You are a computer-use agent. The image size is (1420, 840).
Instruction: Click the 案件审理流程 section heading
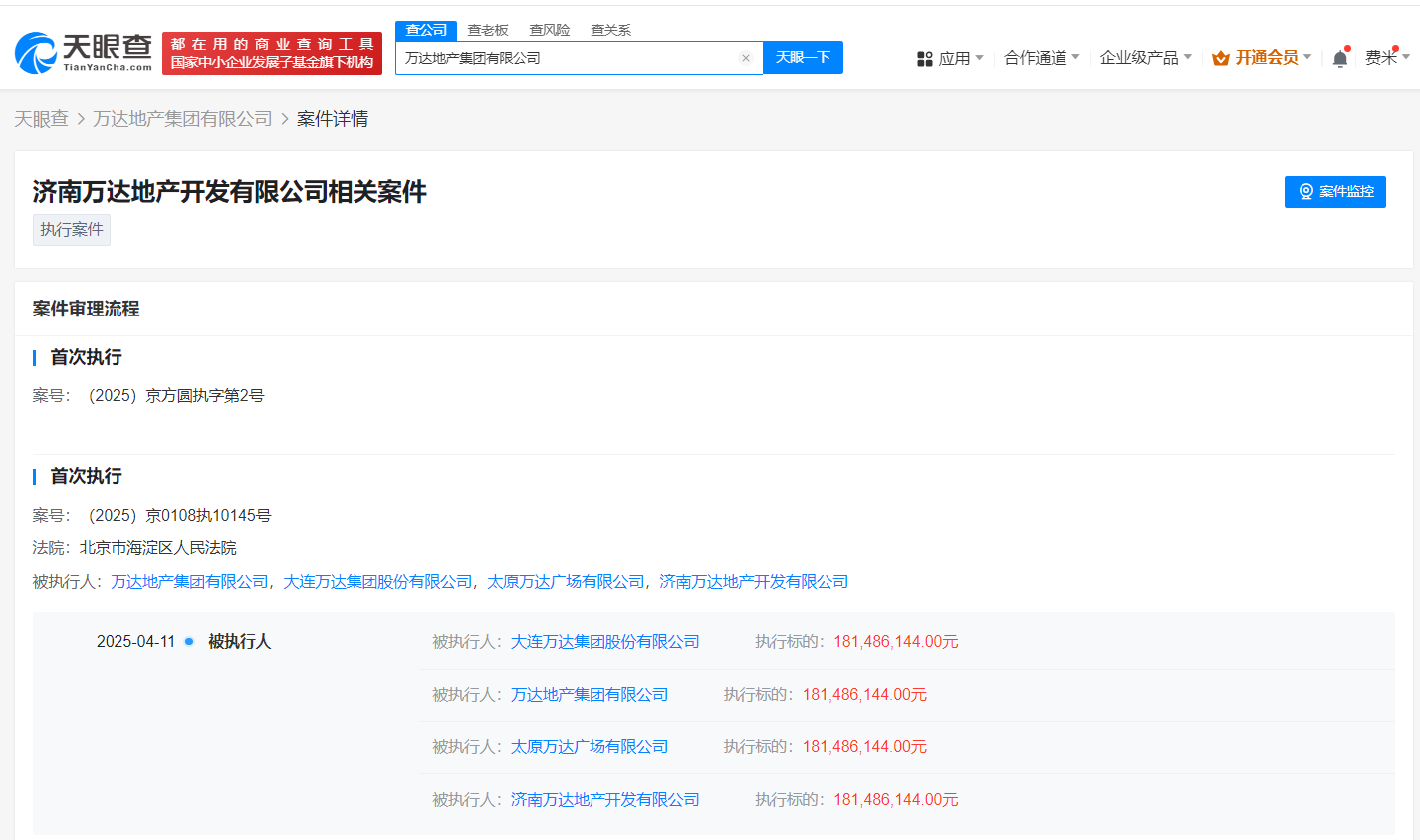[x=86, y=309]
